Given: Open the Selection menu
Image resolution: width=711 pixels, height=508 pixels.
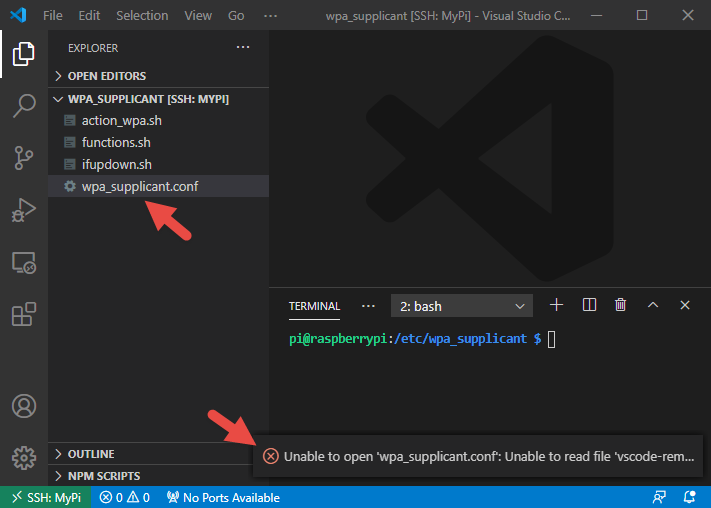Looking at the screenshot, I should point(142,15).
